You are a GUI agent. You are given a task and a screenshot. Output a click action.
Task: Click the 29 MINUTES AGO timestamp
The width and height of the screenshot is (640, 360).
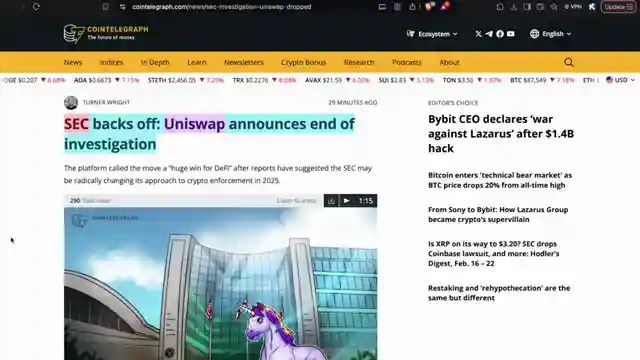tap(353, 102)
